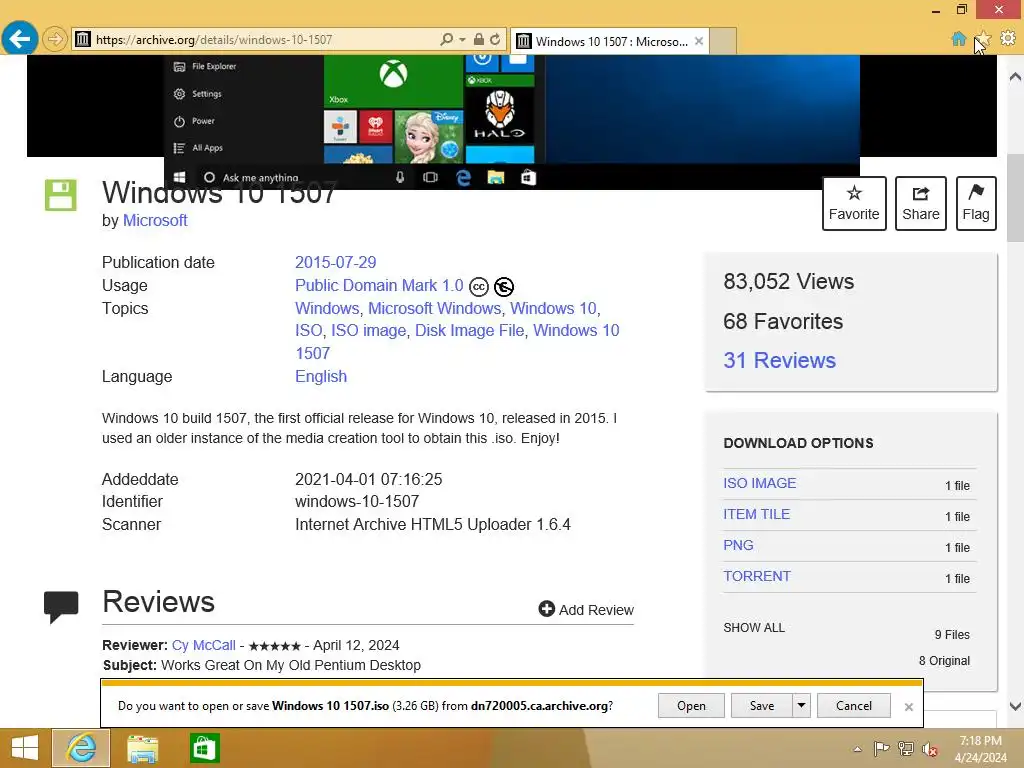Open the English language link
The height and width of the screenshot is (768, 1024).
(x=321, y=376)
